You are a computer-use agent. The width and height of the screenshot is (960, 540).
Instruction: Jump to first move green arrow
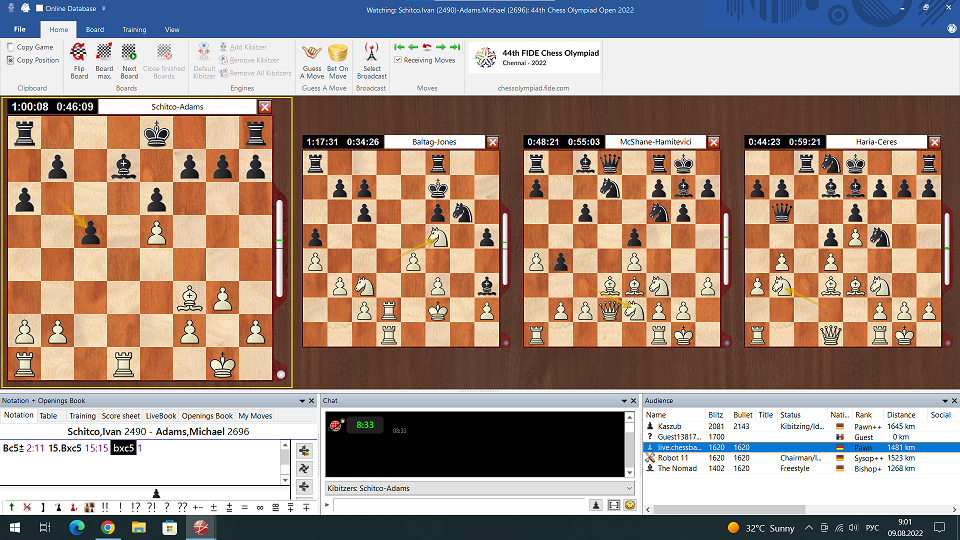(399, 47)
